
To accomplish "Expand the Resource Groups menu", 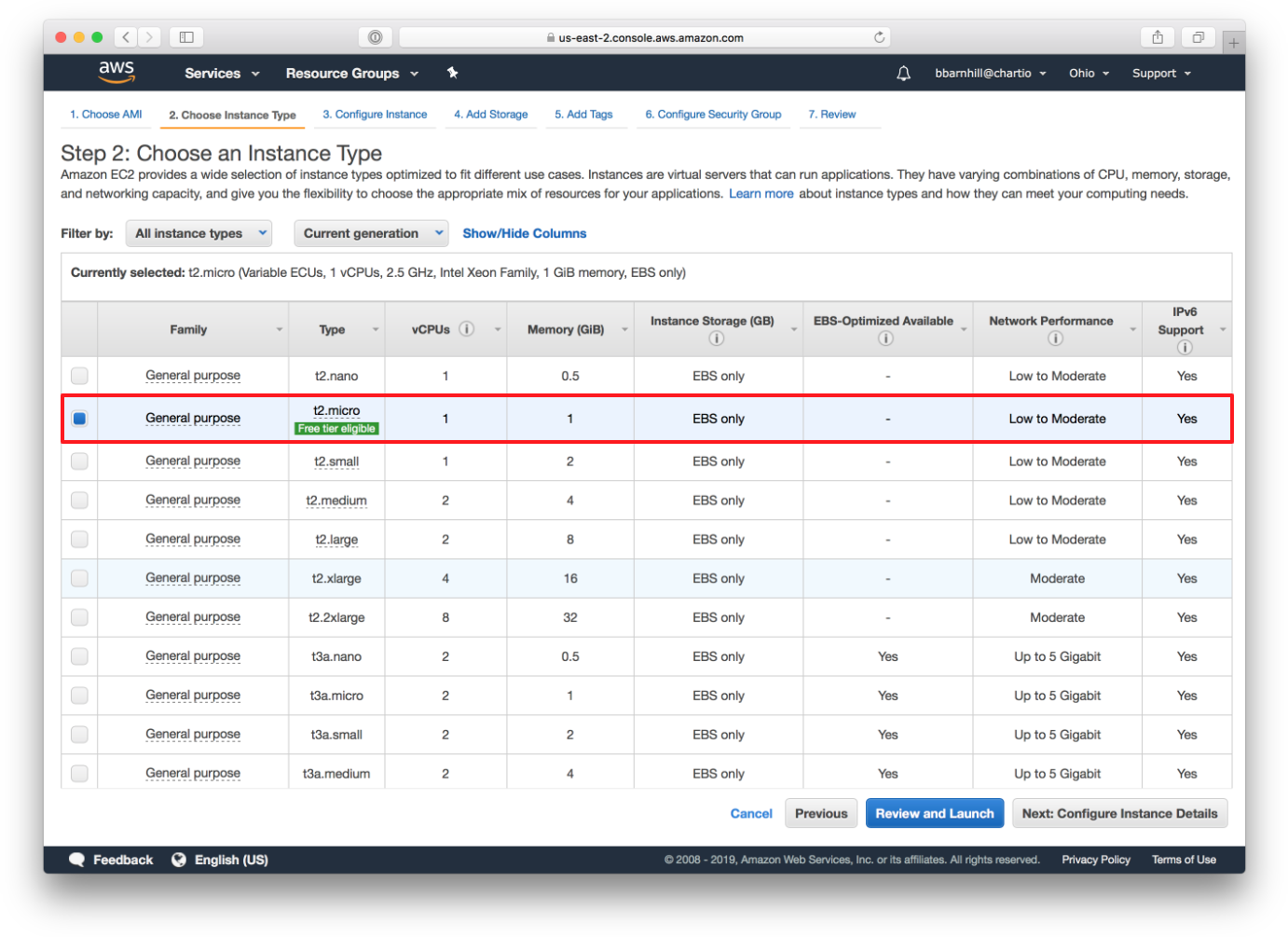I will 352,73.
